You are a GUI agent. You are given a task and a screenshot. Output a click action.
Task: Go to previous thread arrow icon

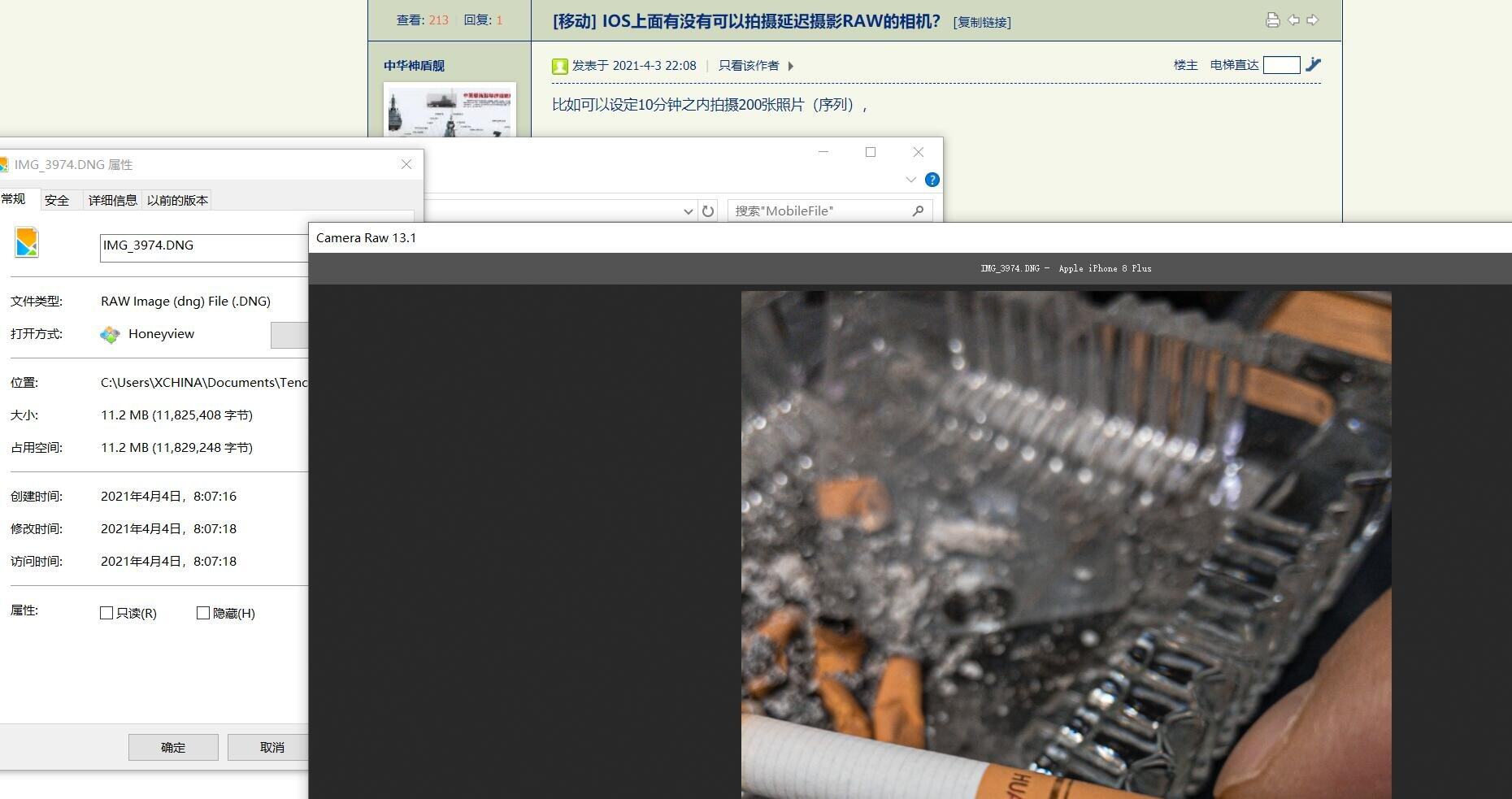point(1293,20)
